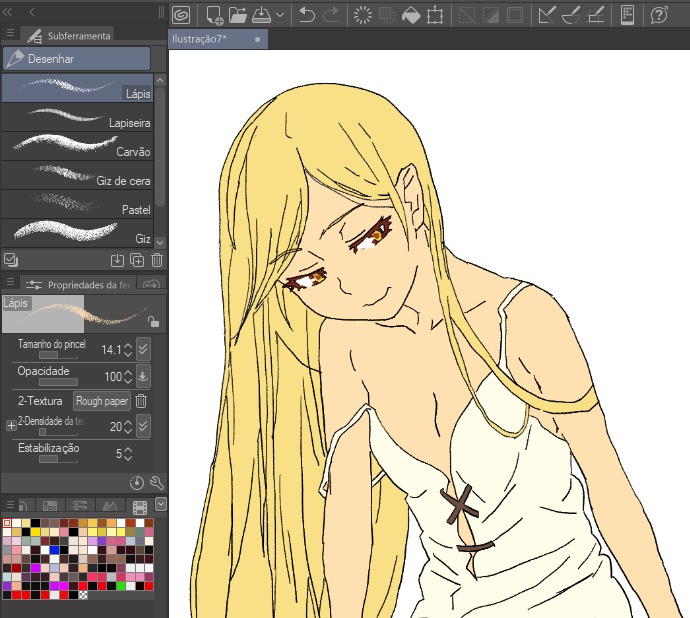The width and height of the screenshot is (690, 618).
Task: Open a file with the folder icon
Action: tap(238, 15)
